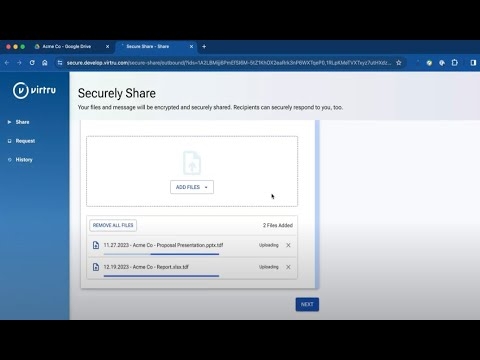Reload the current page
Screen dimensions: 480x360
(32, 63)
